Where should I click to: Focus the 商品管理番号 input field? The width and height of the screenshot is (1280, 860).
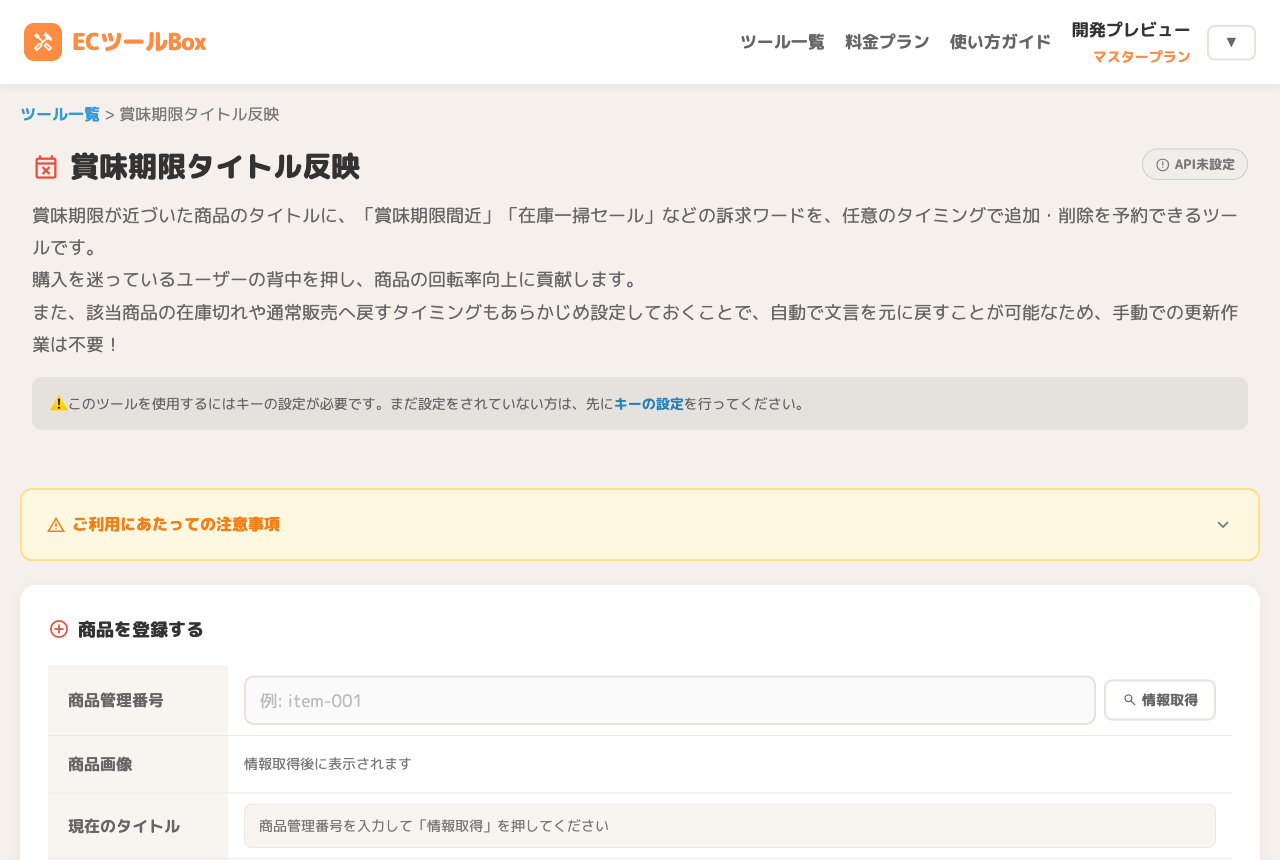[670, 700]
